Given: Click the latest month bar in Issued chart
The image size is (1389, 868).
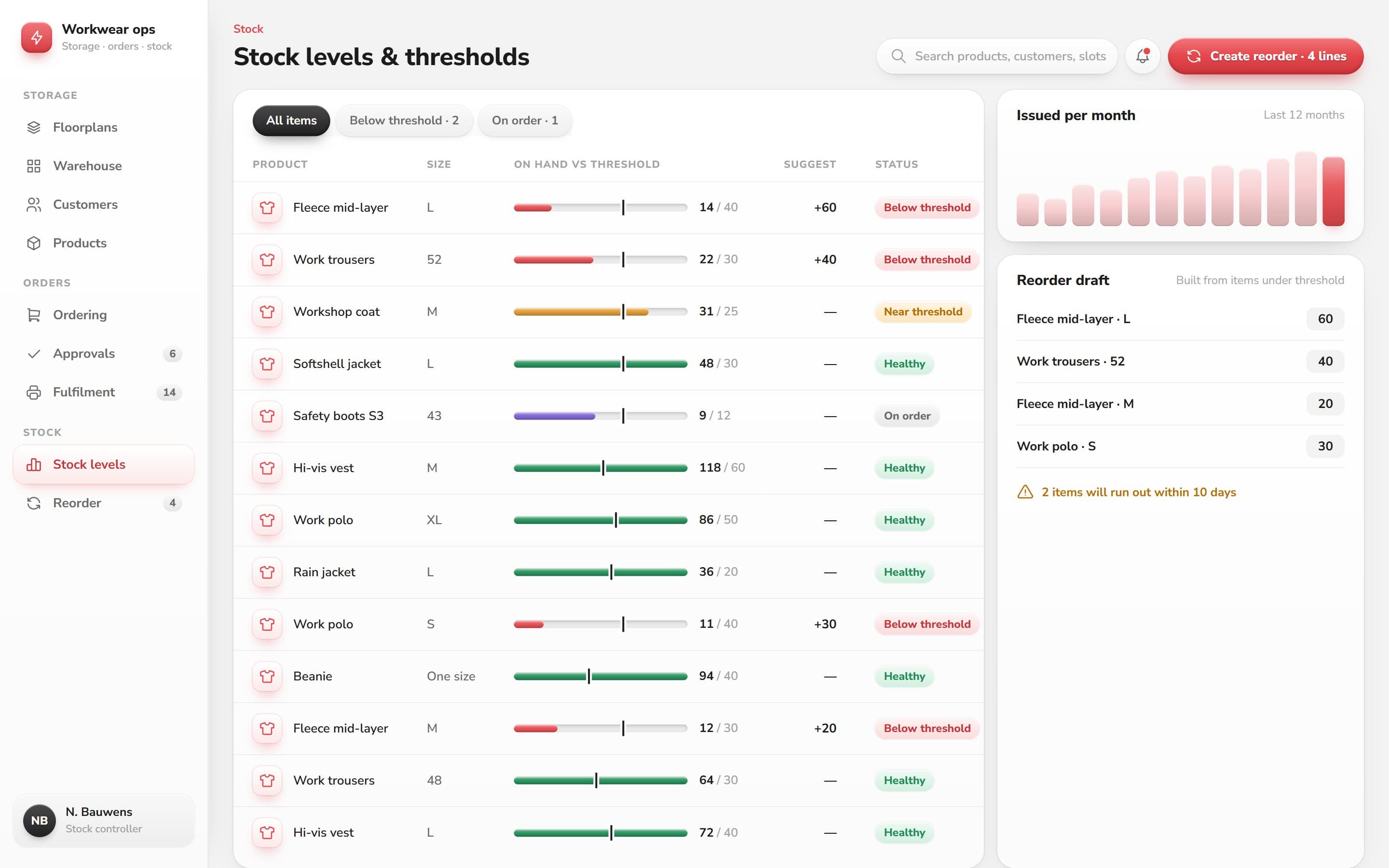Looking at the screenshot, I should point(1334,191).
